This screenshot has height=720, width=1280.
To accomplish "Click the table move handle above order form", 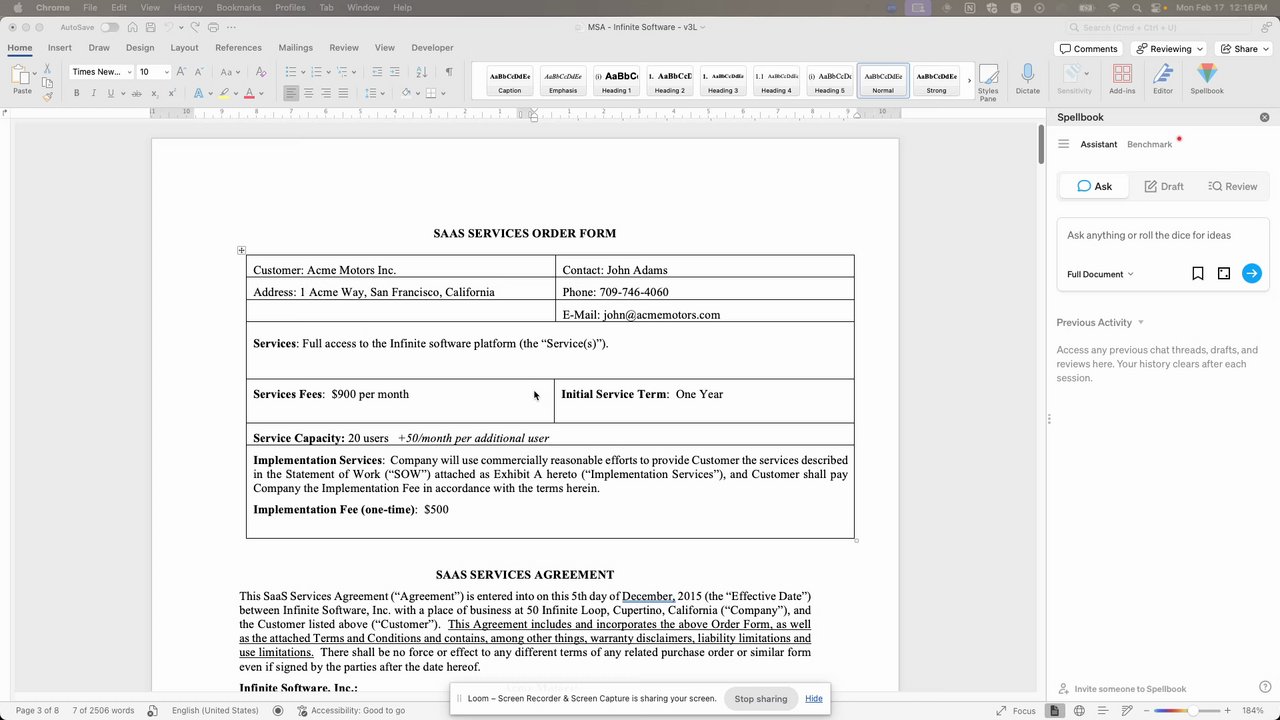I will point(241,250).
